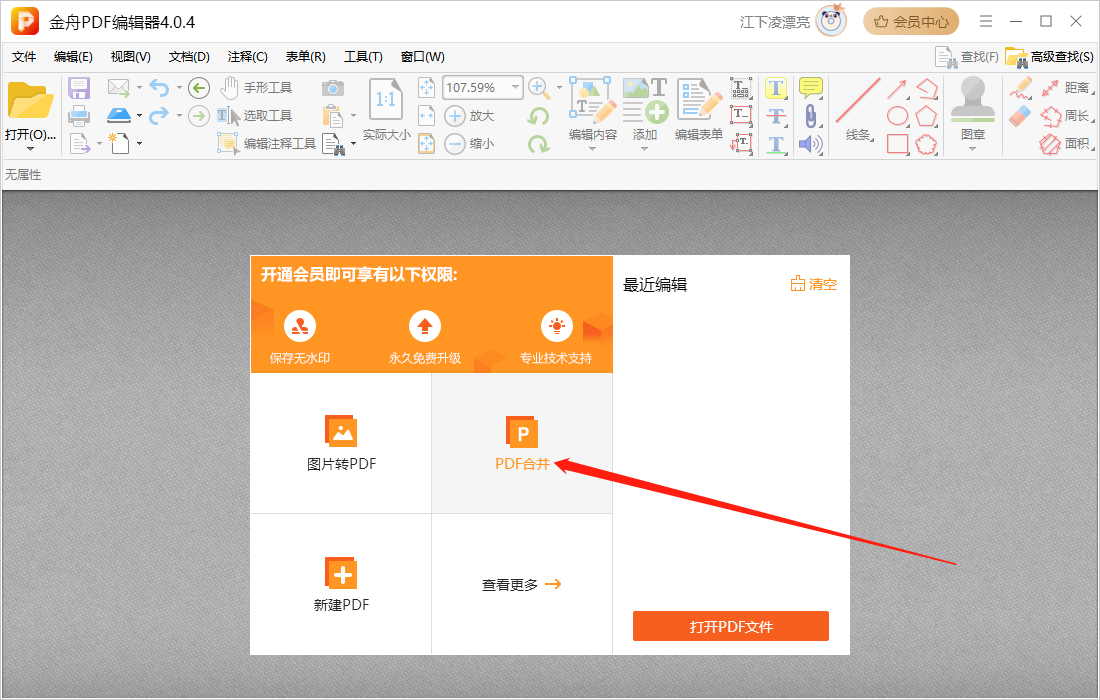
Task: Click the actual size 1:1 icon
Action: [386, 99]
